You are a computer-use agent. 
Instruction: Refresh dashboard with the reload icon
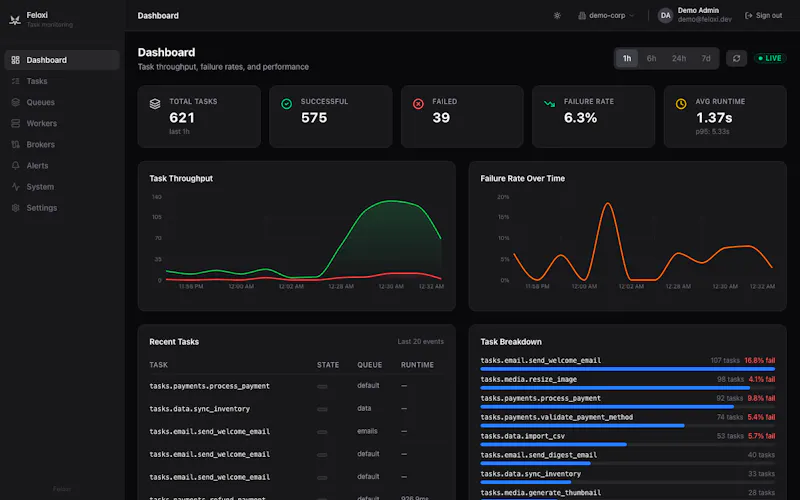pyautogui.click(x=736, y=58)
